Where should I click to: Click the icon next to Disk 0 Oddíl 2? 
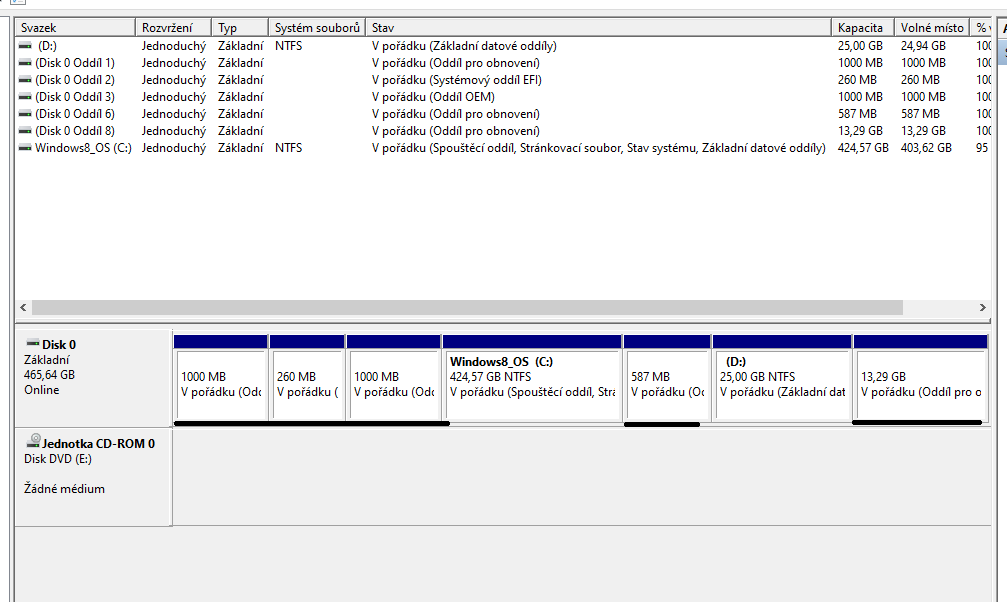tap(25, 80)
